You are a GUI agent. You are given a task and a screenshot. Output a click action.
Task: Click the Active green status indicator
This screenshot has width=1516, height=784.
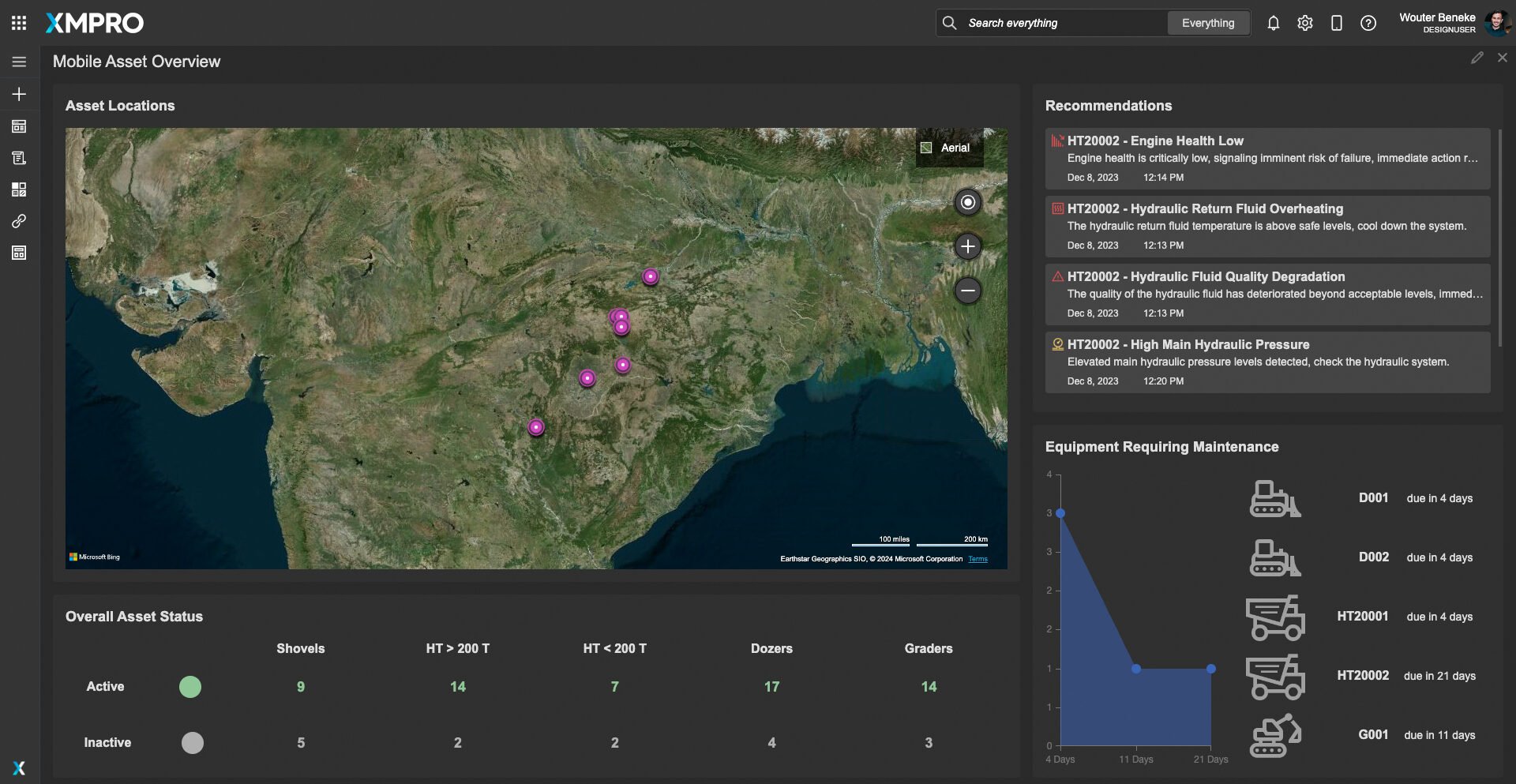190,687
